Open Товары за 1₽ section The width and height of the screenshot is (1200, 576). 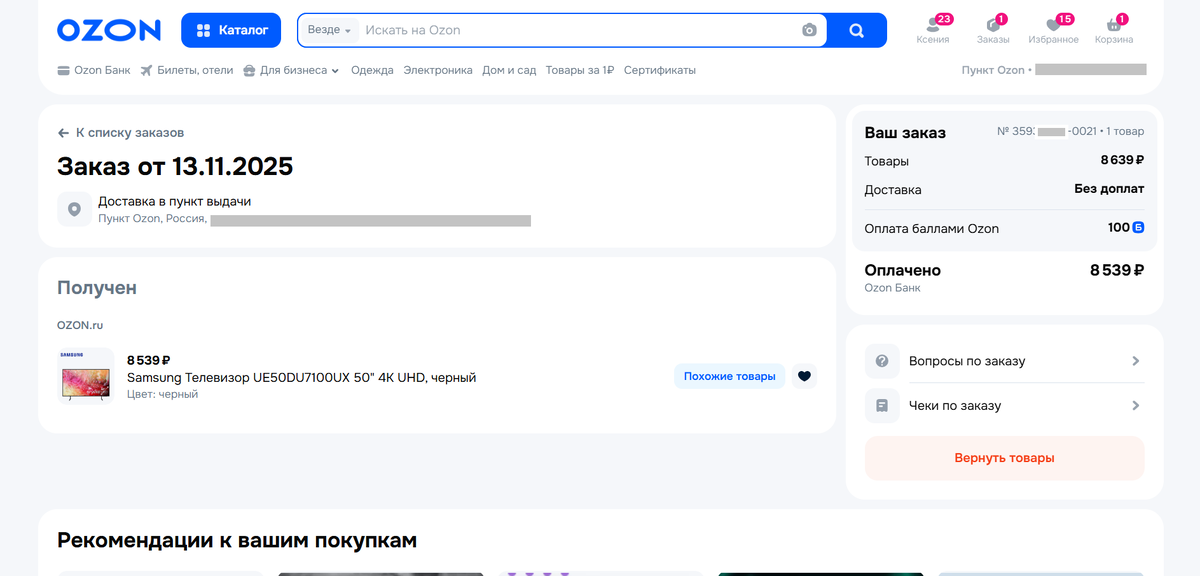click(x=580, y=70)
